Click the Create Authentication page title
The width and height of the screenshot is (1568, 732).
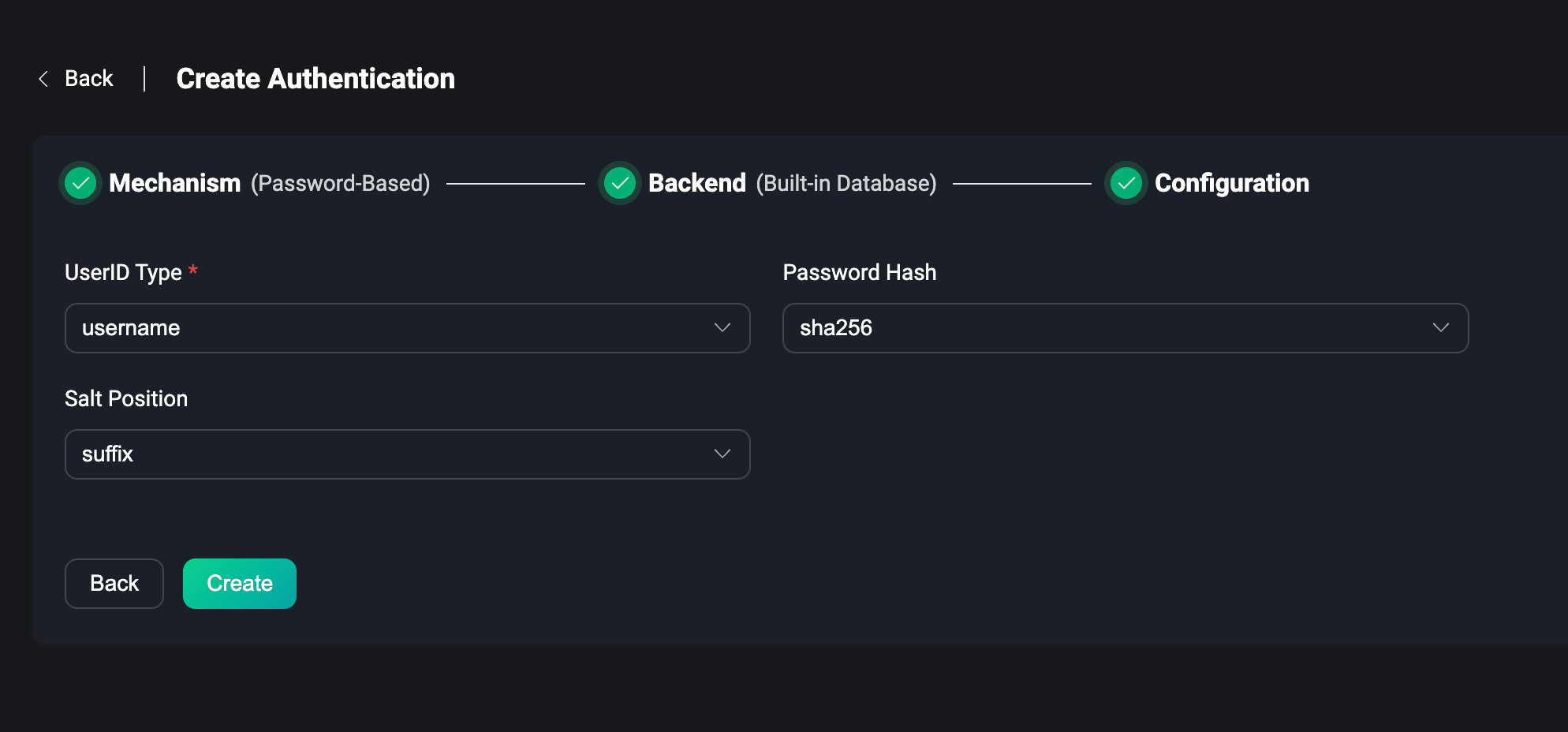tap(315, 79)
